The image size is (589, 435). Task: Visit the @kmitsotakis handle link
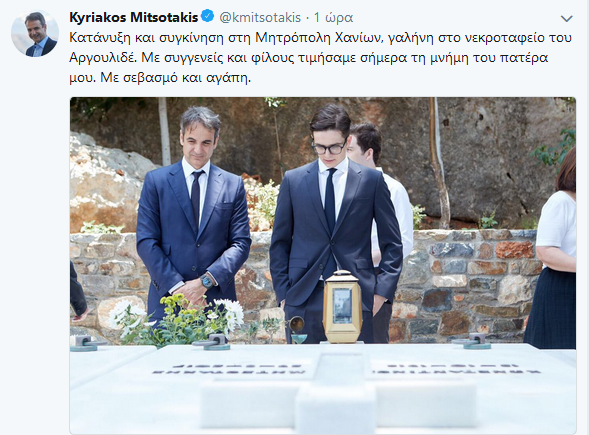[x=260, y=17]
